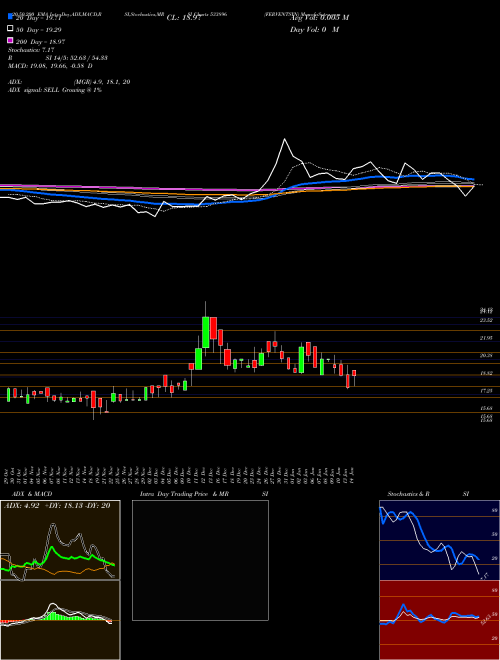Select the '50 Day = 19.29' legend text
The height and width of the screenshot is (660, 500).
click(x=39, y=30)
